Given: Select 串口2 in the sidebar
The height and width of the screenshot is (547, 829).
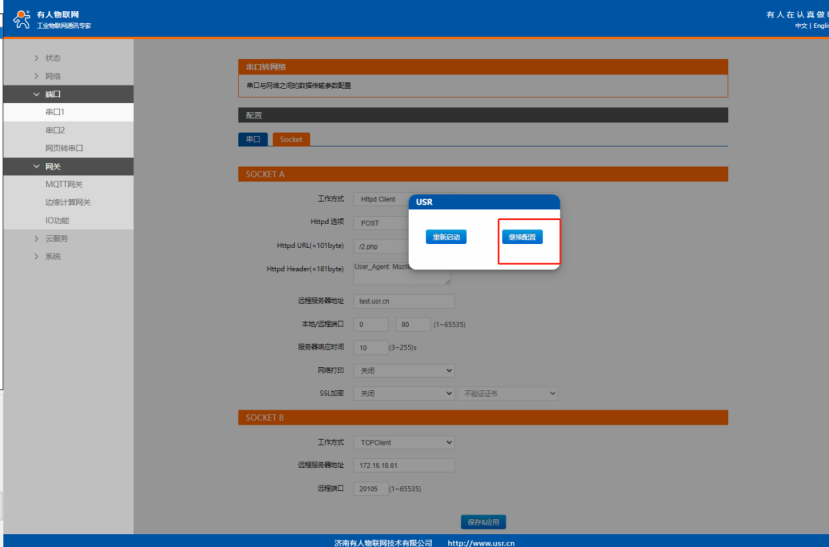Looking at the screenshot, I should point(55,130).
